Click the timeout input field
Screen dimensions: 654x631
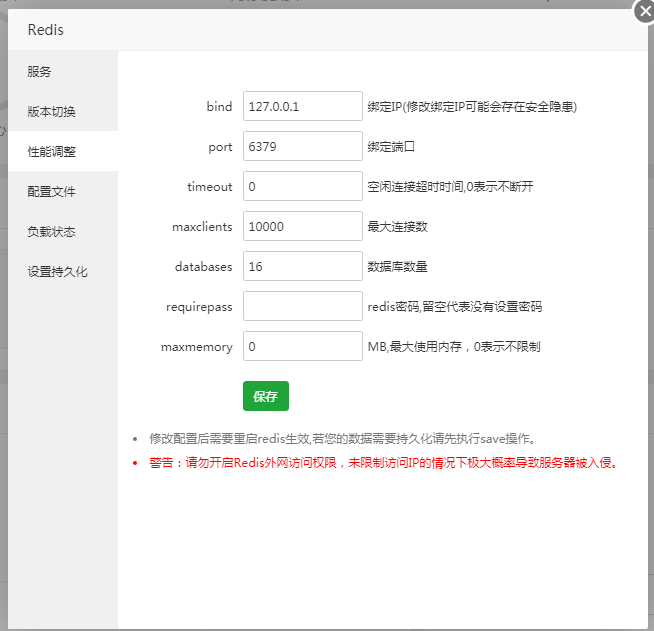[302, 186]
